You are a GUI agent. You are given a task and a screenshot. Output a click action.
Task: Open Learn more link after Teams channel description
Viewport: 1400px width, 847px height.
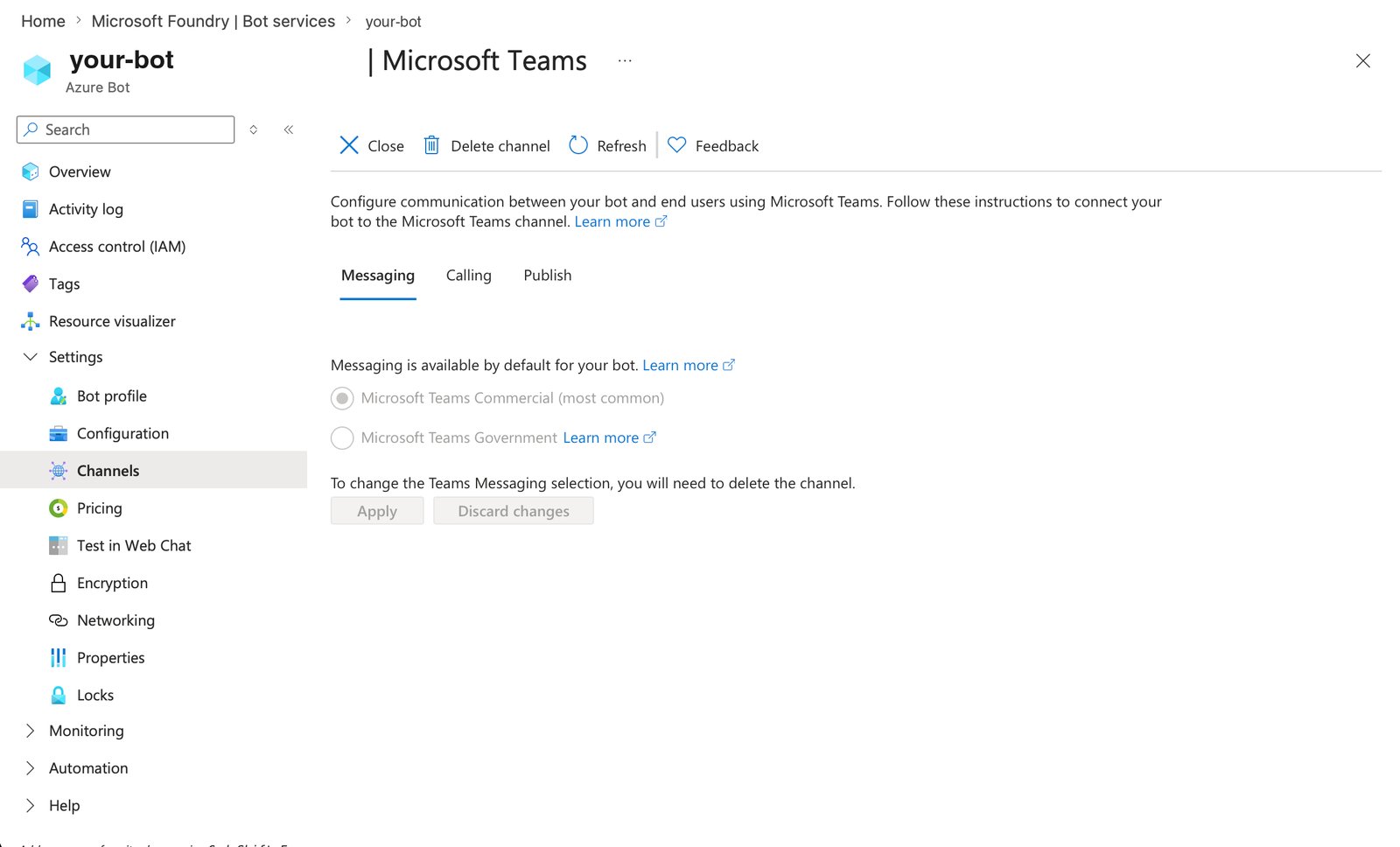click(x=620, y=221)
